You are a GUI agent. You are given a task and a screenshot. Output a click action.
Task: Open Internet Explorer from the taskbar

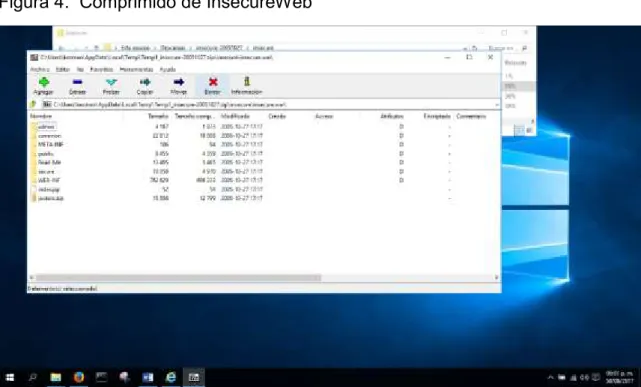171,377
